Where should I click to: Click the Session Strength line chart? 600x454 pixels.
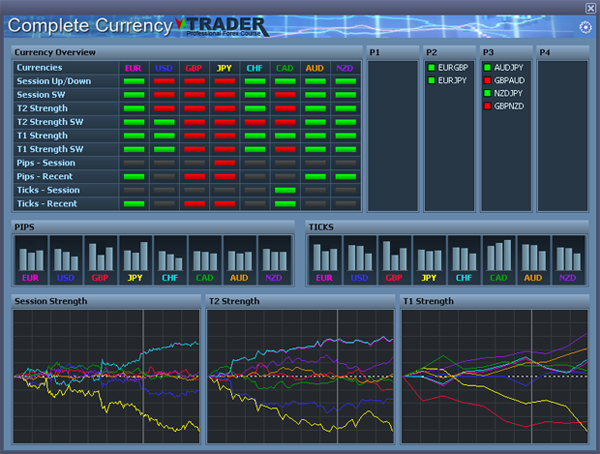click(x=106, y=376)
